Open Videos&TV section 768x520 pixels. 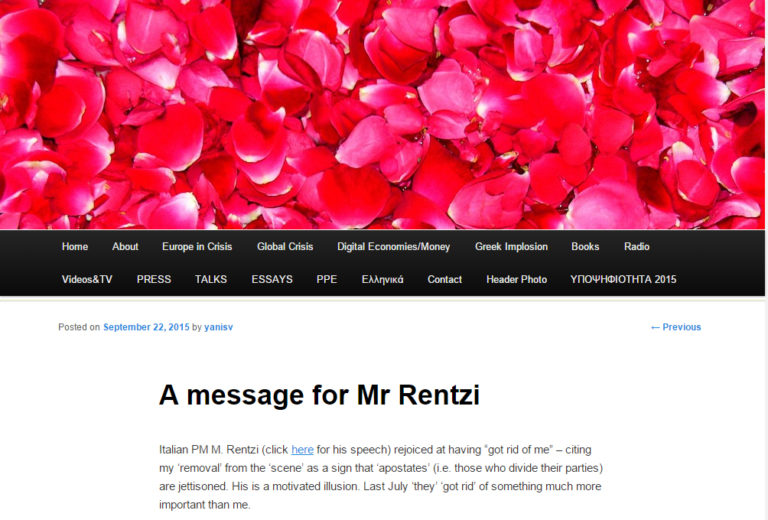[x=87, y=280]
